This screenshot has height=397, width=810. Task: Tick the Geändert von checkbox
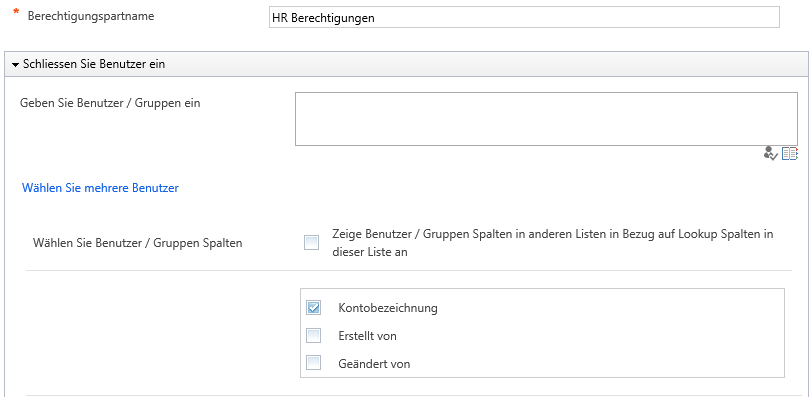point(314,363)
